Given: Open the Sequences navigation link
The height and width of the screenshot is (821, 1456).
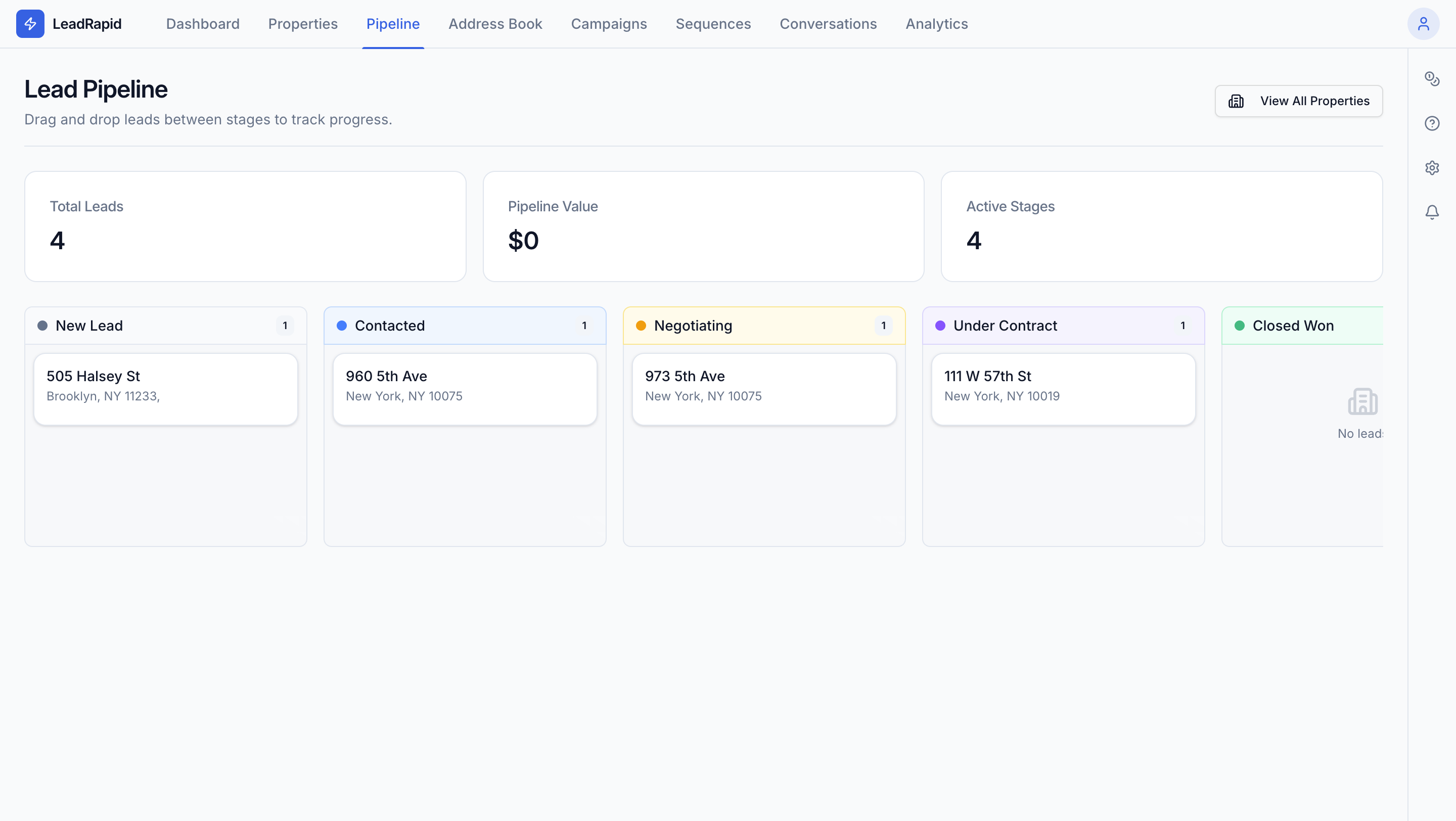Looking at the screenshot, I should (x=713, y=24).
